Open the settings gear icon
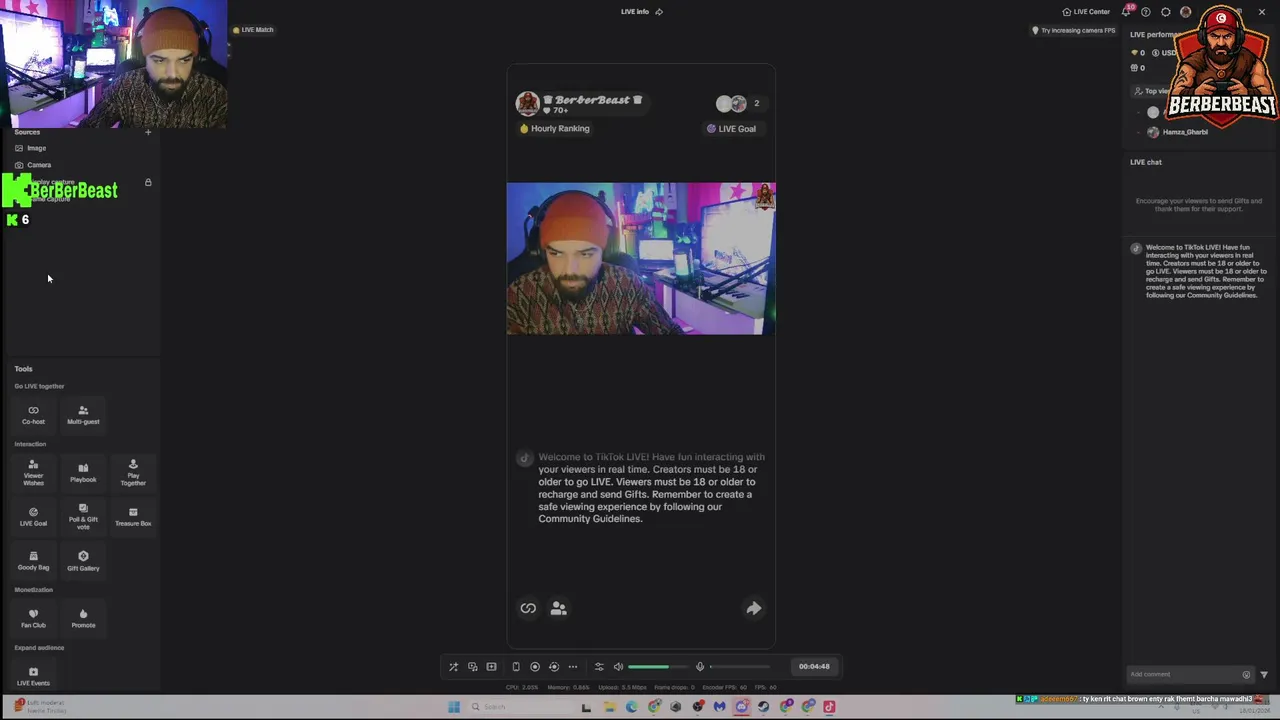The image size is (1280, 720). coord(1166,12)
